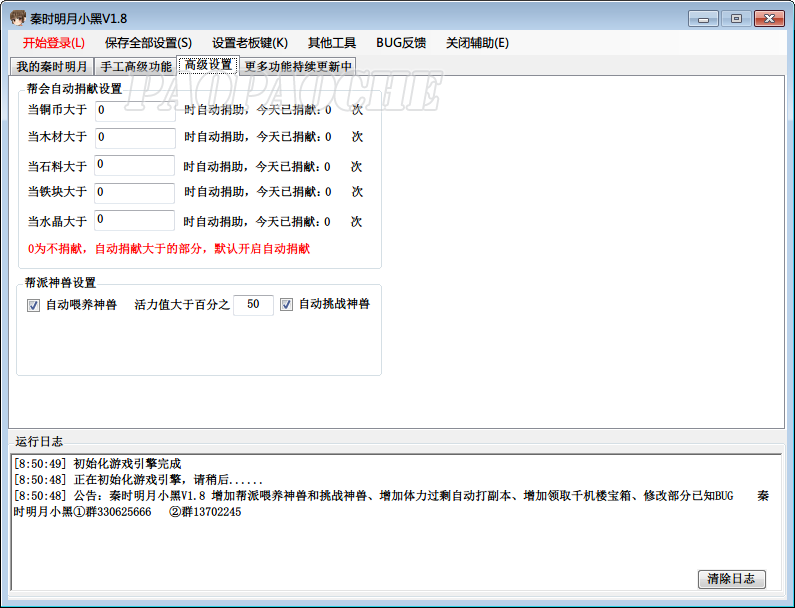Click 开始登录(L) menu item
This screenshot has width=795, height=608.
54,43
